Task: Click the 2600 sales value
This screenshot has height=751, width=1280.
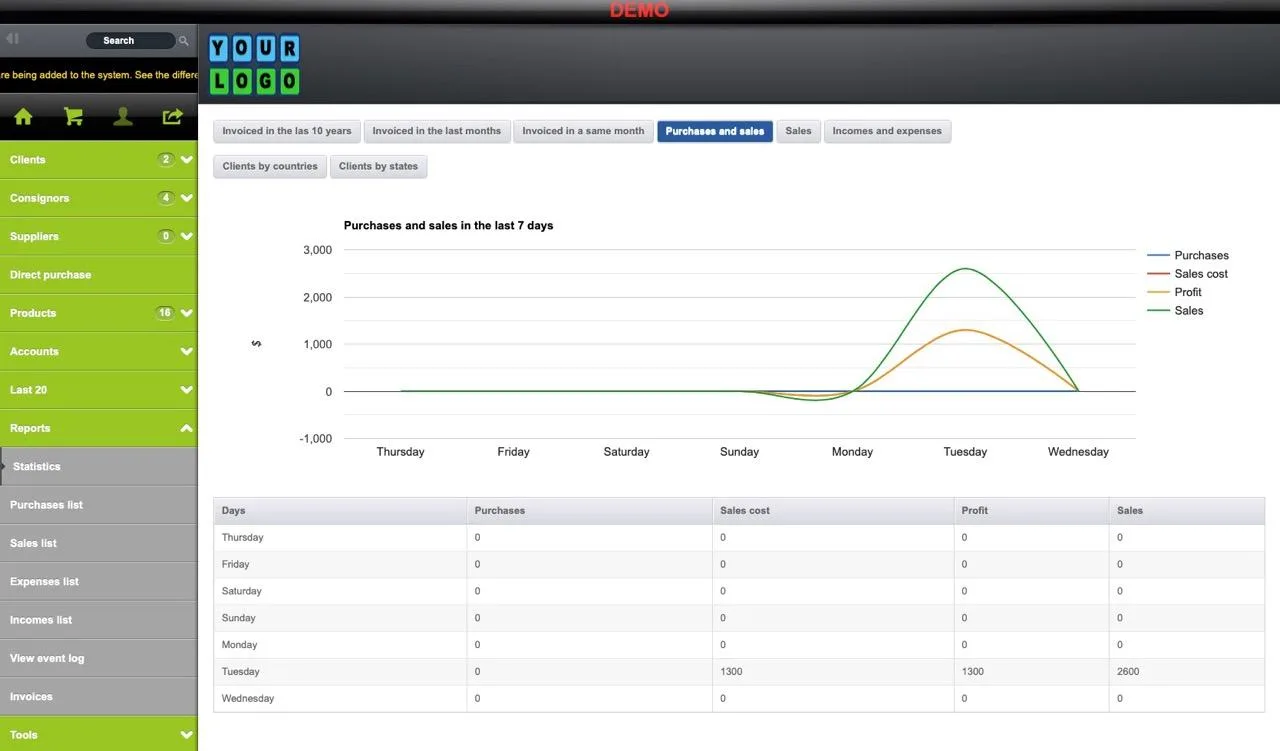Action: tap(1128, 672)
